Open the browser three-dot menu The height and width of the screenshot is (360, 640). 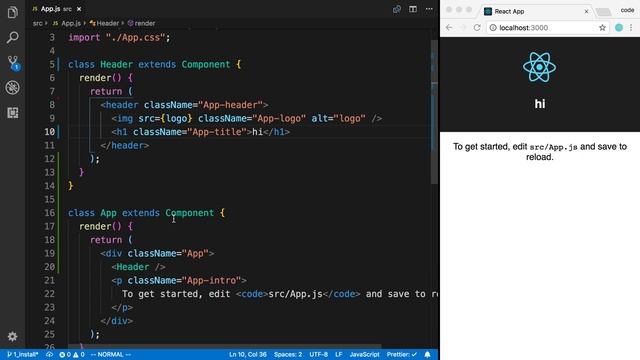[631, 27]
